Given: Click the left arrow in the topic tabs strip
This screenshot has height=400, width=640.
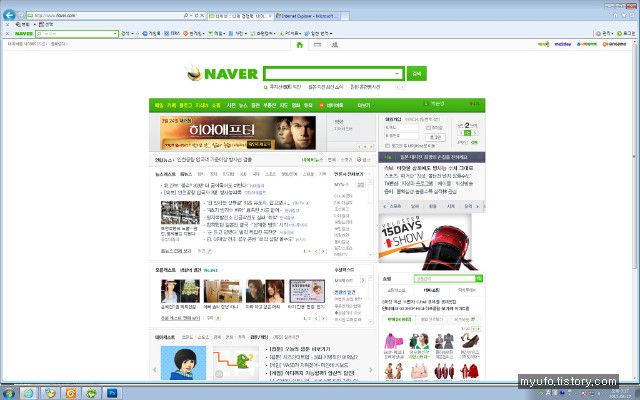Looking at the screenshot, I should coord(384,207).
